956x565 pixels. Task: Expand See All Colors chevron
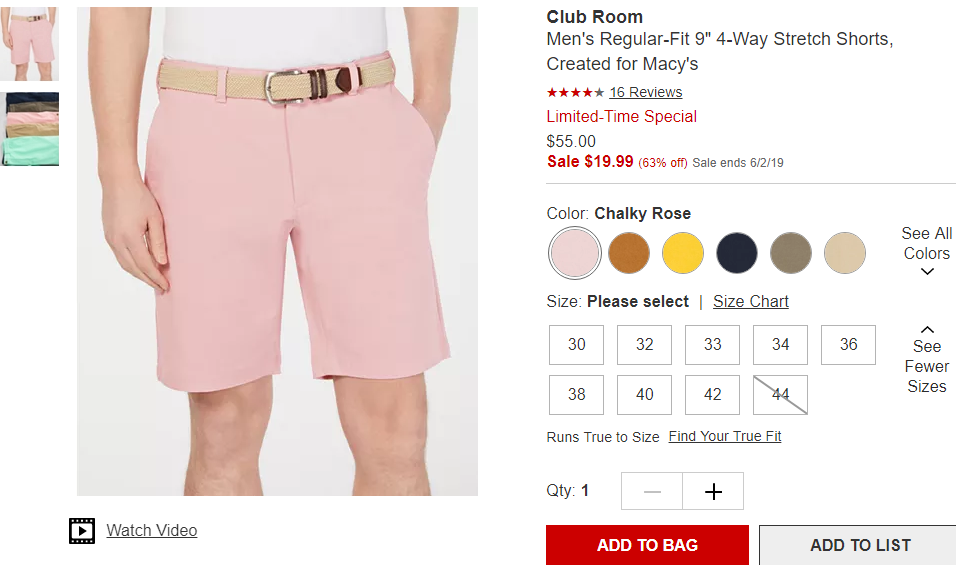coord(927,272)
